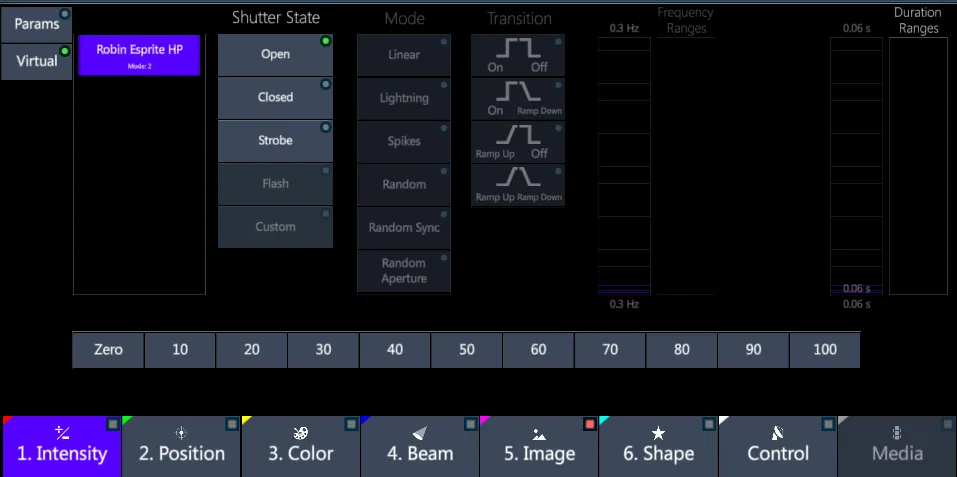Open the 4. Beam attribute tab
Viewport: 957px width, 477px height.
420,447
